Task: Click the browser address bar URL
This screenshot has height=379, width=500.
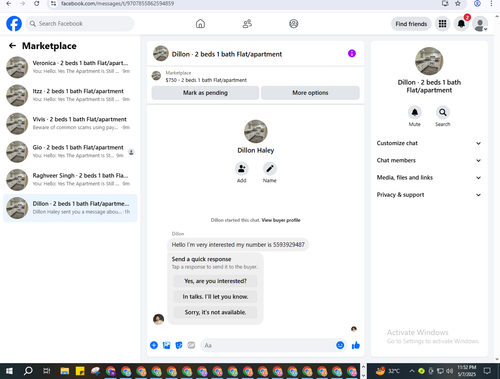Action: 117,4
